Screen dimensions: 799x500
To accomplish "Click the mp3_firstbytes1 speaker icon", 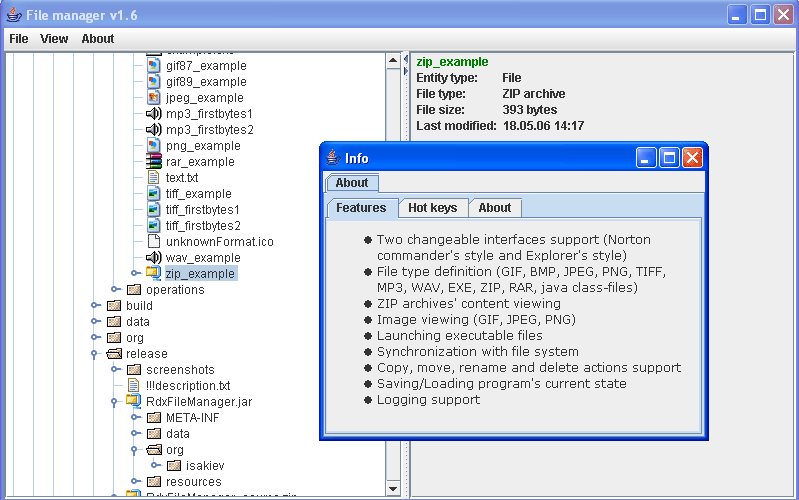I will 153,113.
